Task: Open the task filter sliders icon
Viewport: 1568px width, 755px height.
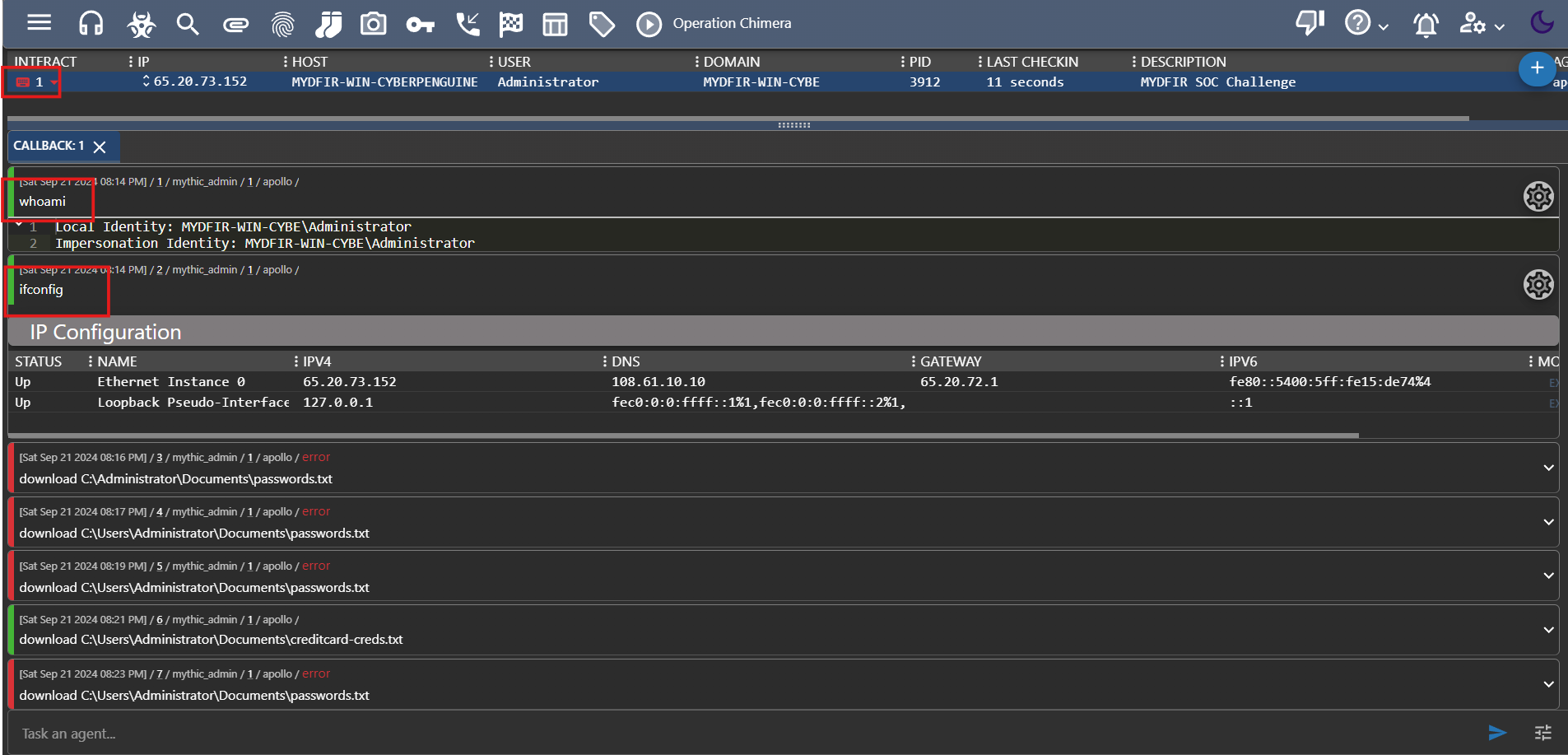Action: (1543, 733)
